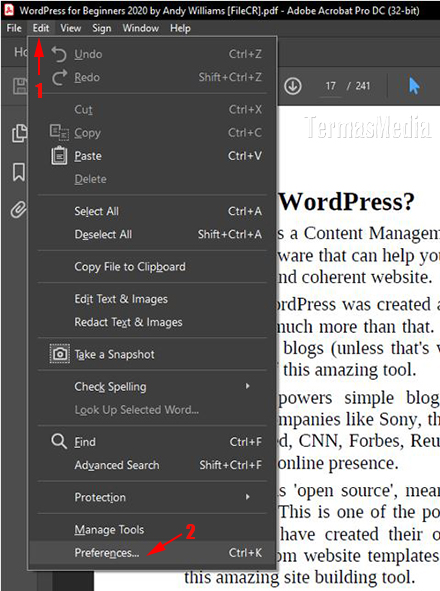
Task: Choose Delete from the Edit menu
Action: tap(152, 179)
